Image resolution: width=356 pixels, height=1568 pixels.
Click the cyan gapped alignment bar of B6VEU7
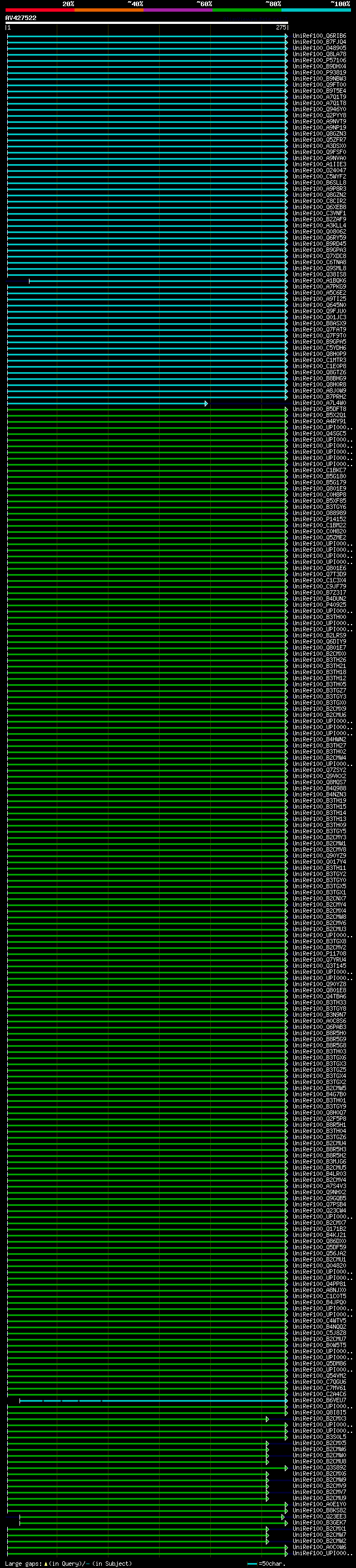pos(154,1401)
